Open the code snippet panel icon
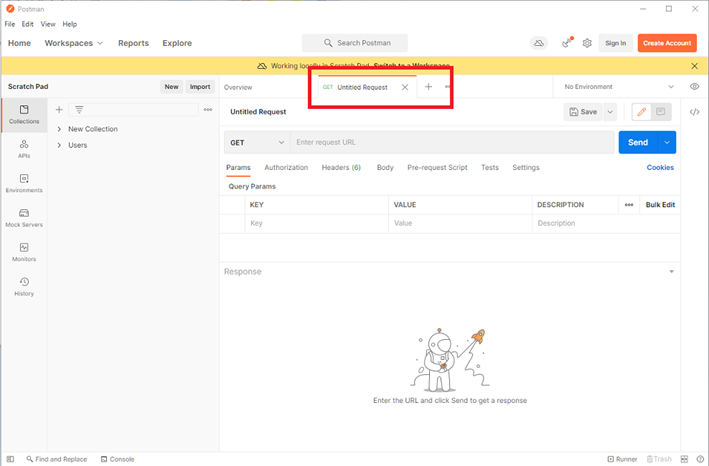The image size is (709, 466). click(694, 112)
